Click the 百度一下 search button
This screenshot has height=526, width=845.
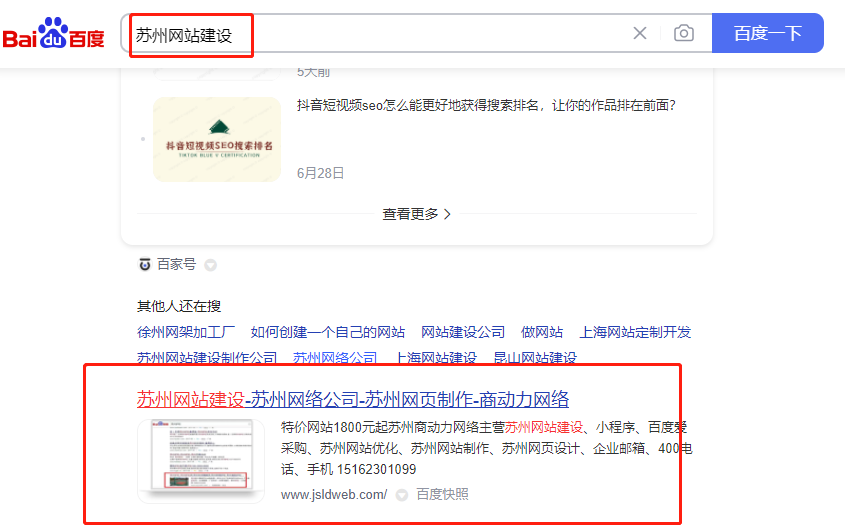(x=767, y=33)
